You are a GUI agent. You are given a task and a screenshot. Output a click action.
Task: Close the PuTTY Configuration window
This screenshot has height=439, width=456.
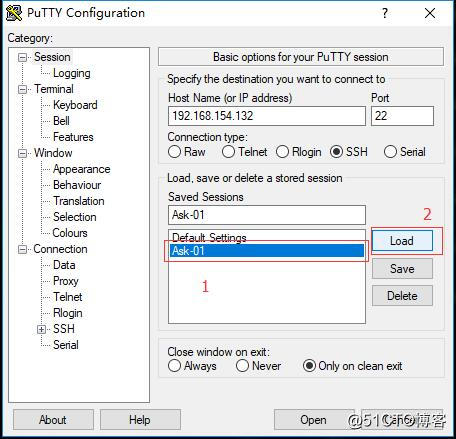click(x=430, y=13)
